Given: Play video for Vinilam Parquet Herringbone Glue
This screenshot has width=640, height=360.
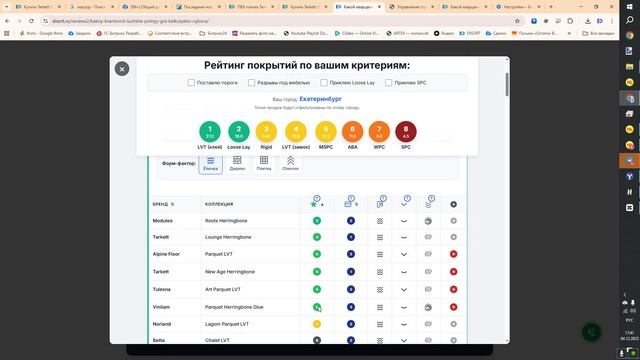Looking at the screenshot, I should [x=453, y=307].
